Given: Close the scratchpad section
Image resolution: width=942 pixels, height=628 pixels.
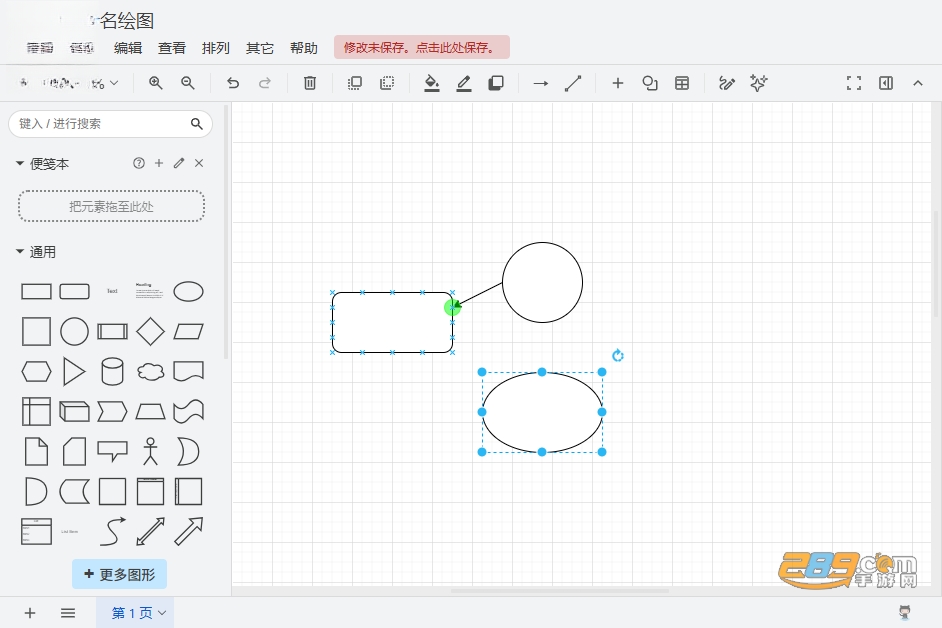Looking at the screenshot, I should (199, 163).
